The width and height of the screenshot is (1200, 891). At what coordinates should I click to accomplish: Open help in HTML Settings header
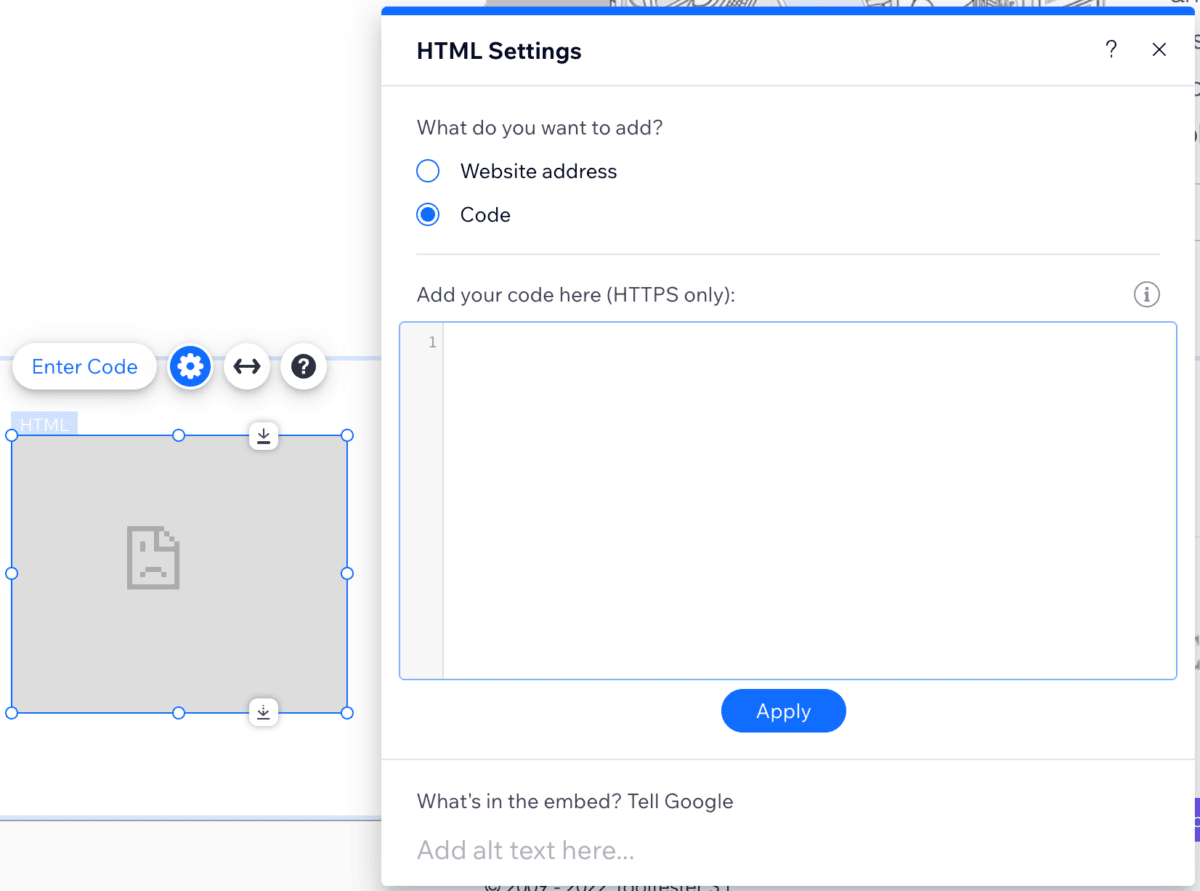pos(1111,50)
